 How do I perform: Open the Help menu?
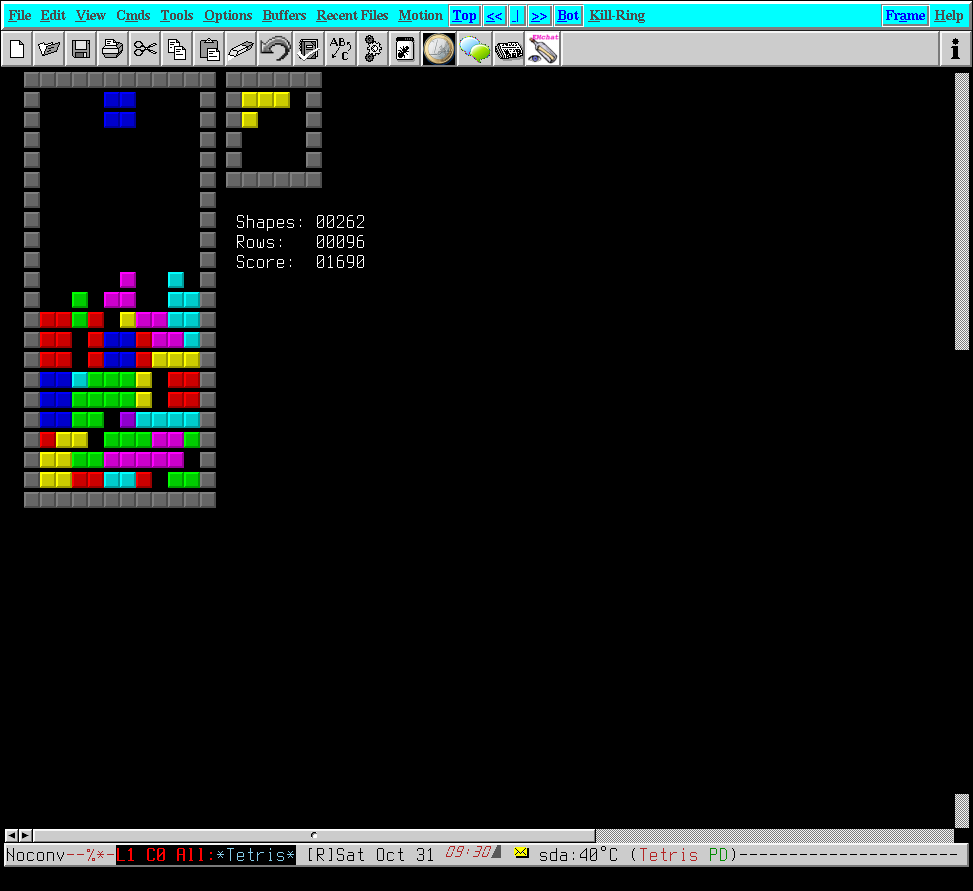(x=949, y=16)
